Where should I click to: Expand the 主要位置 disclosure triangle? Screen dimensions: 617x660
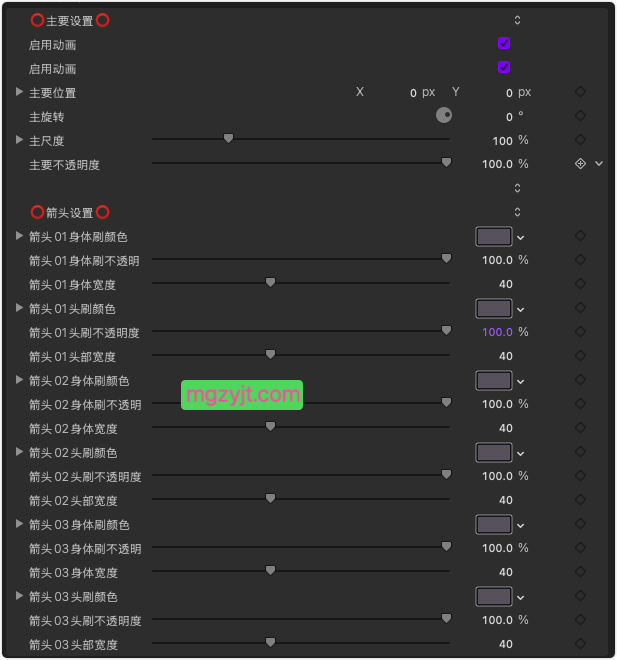pos(19,92)
